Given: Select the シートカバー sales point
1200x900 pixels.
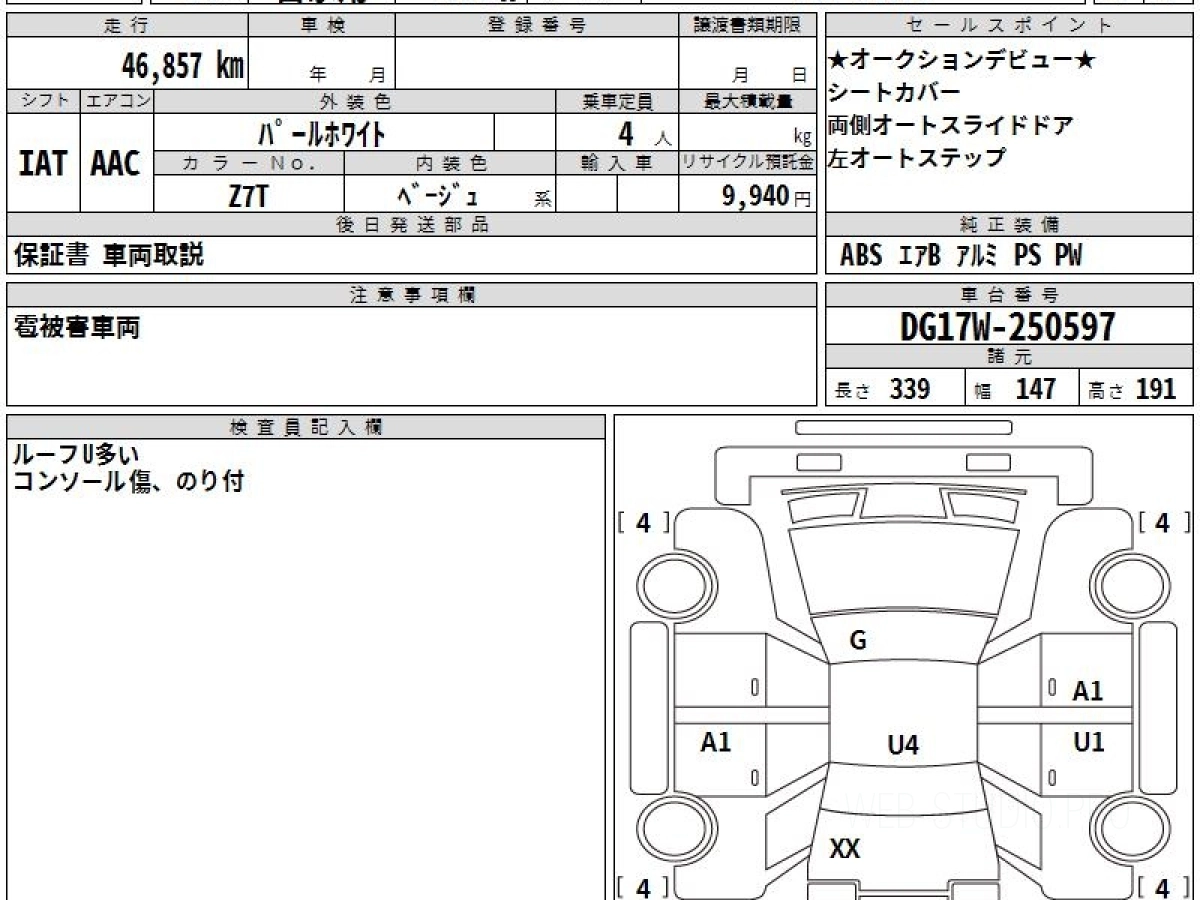Looking at the screenshot, I should click(x=894, y=93).
